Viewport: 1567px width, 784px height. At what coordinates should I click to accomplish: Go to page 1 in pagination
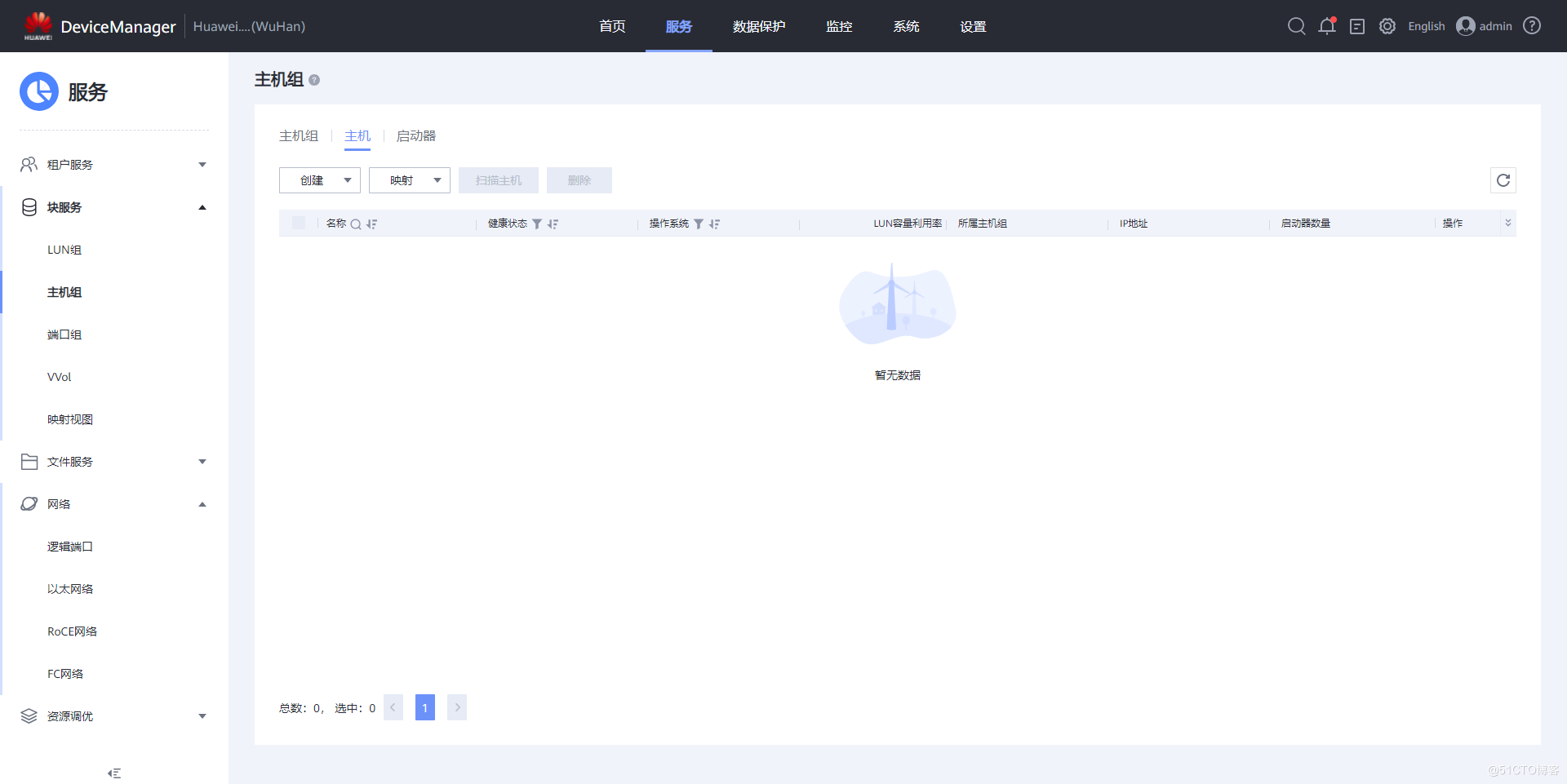424,707
